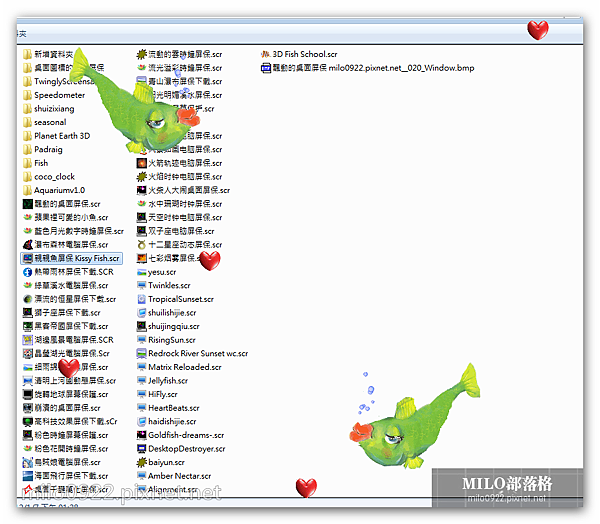600x524 pixels.
Task: Select the 流動的雲時鐘屏保.scr file name
Action: pyautogui.click(x=185, y=54)
